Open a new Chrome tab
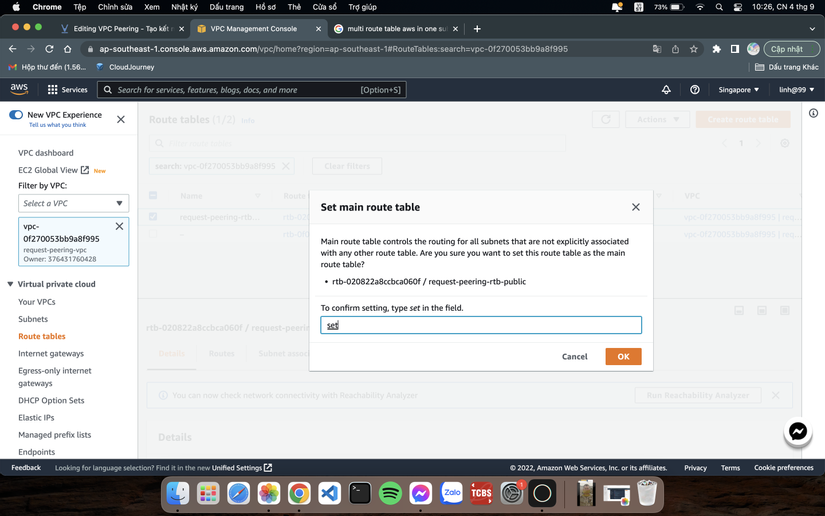 click(x=477, y=29)
